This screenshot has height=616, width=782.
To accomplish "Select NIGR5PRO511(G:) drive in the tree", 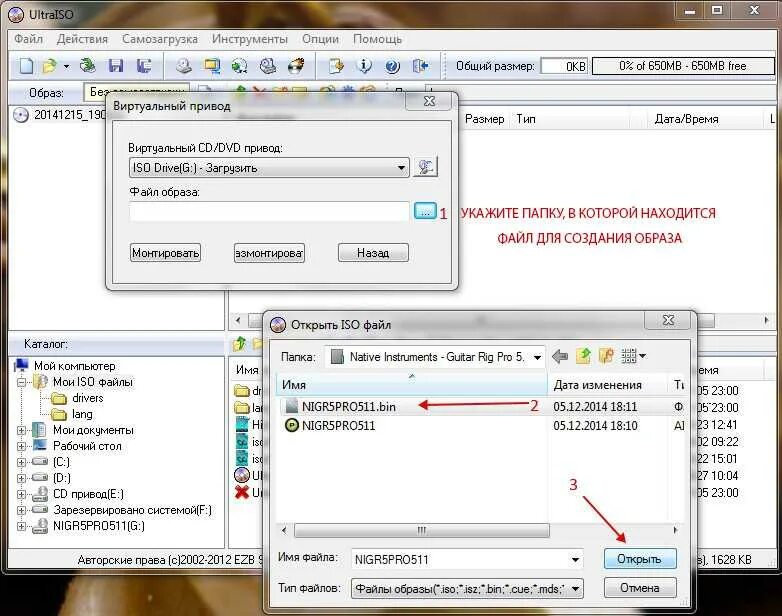I will click(x=99, y=526).
